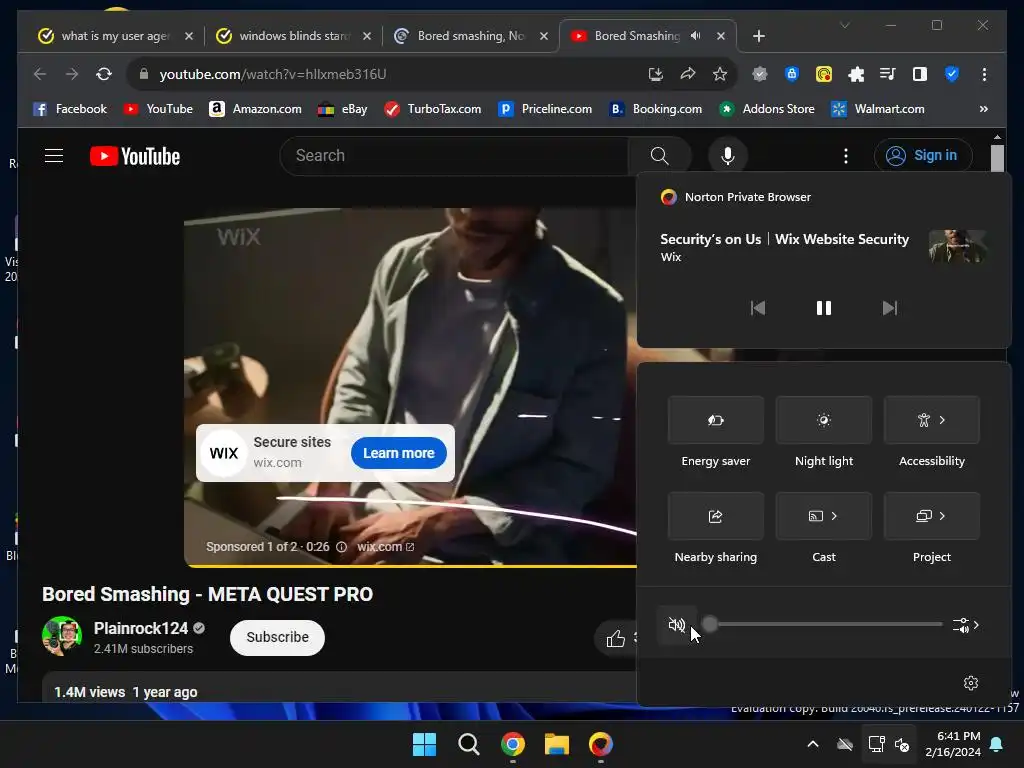Viewport: 1024px width, 768px height.
Task: Open the Extensions puzzle icon
Action: [856, 74]
